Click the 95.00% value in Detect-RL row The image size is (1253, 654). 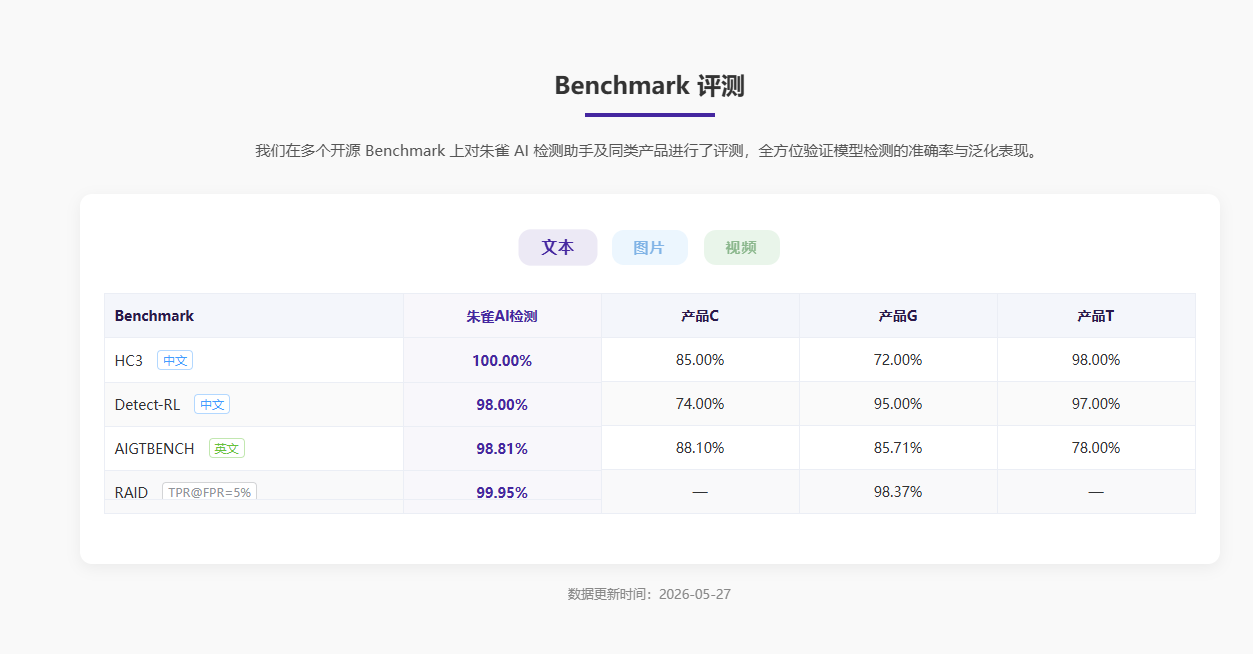898,404
